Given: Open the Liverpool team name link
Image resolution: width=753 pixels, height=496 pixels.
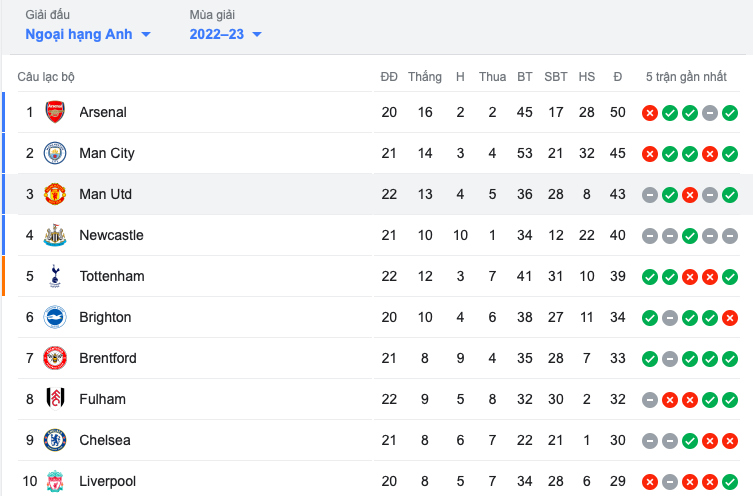Looking at the screenshot, I should tap(107, 481).
